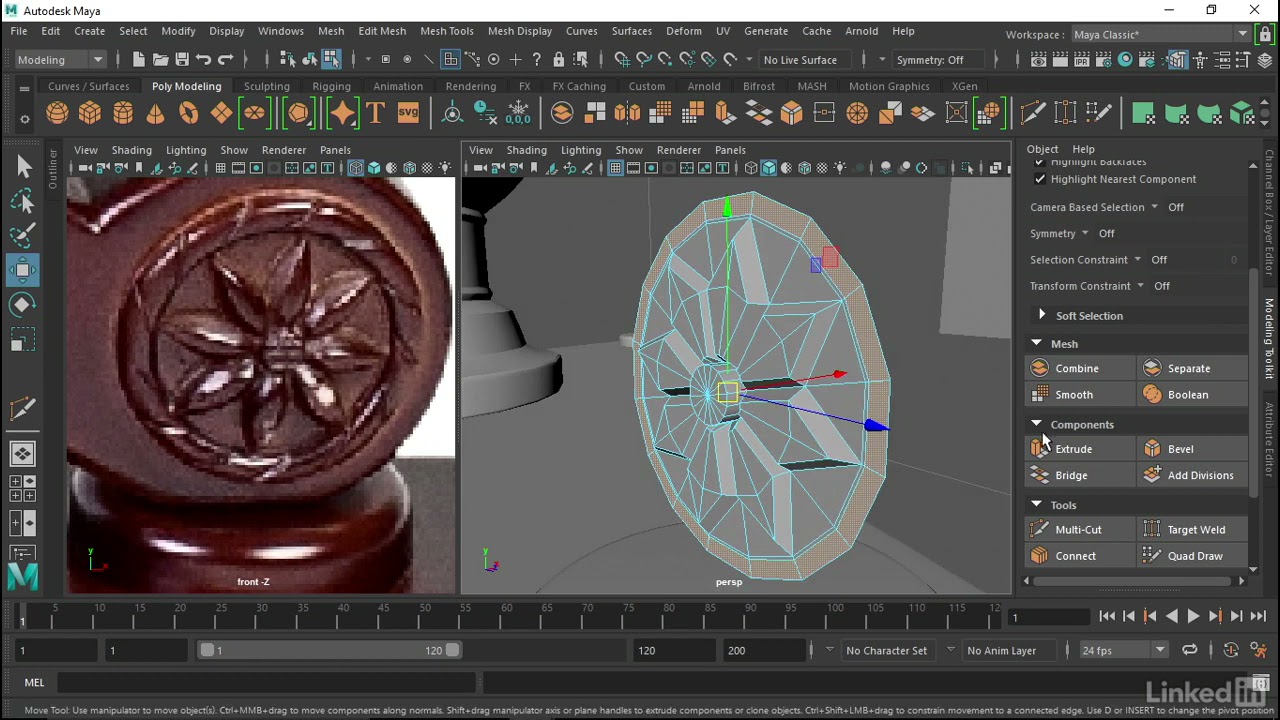The height and width of the screenshot is (720, 1280).
Task: Click frame 60 on the time slider
Action: [x=506, y=615]
